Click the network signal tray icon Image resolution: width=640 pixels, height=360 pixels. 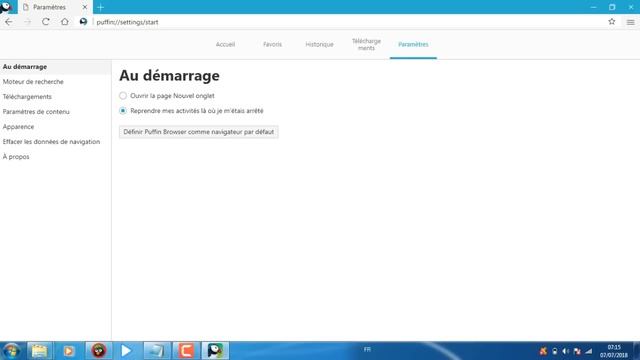tap(589, 351)
